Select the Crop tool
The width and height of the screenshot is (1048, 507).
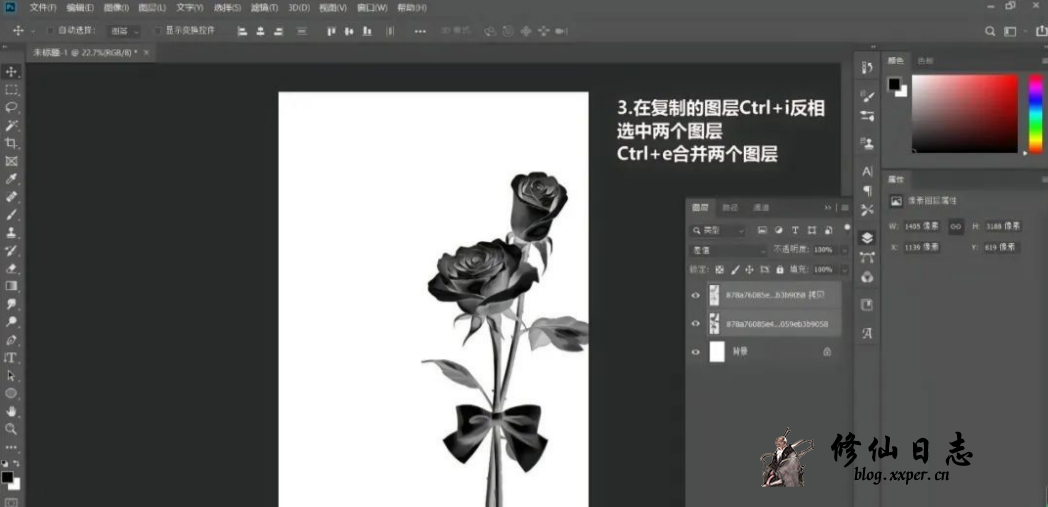tap(12, 143)
